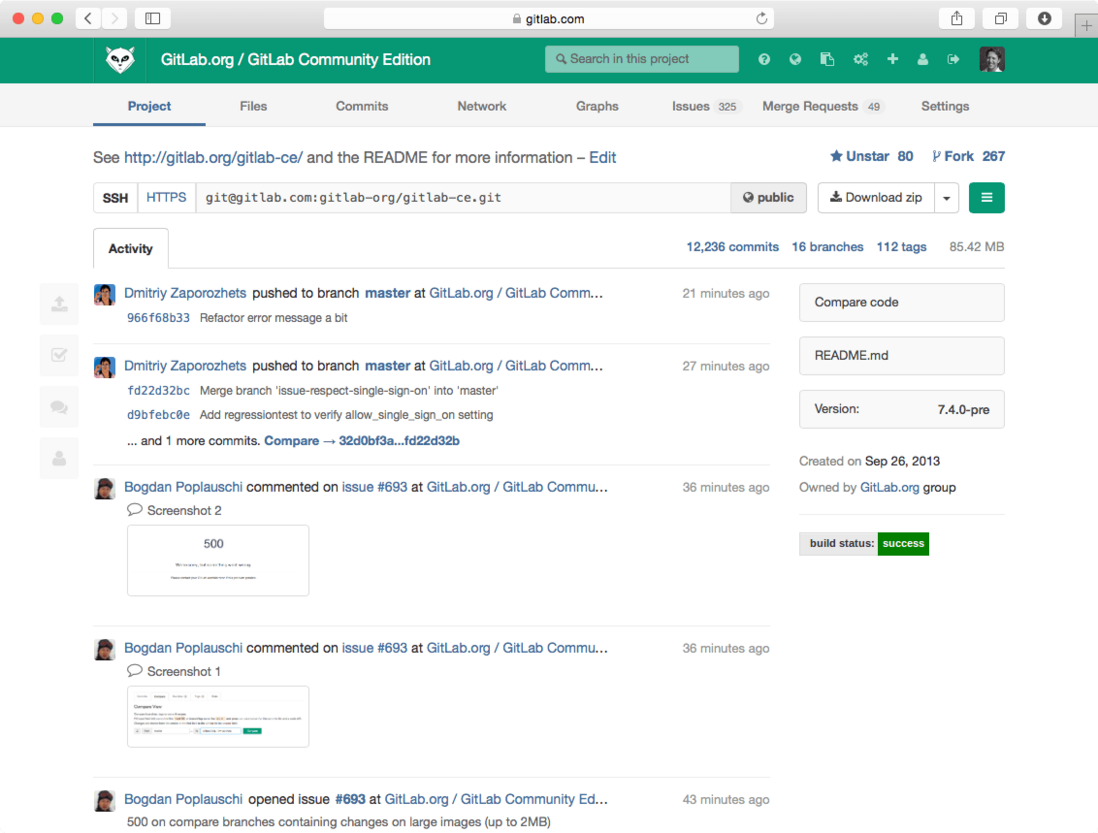Open a new Safari tab with plus
1098x833 pixels.
(x=1086, y=26)
